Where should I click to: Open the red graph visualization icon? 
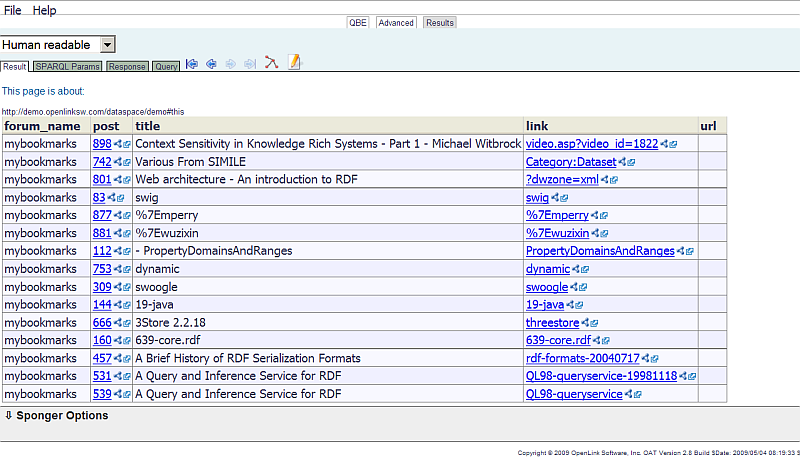pyautogui.click(x=271, y=63)
